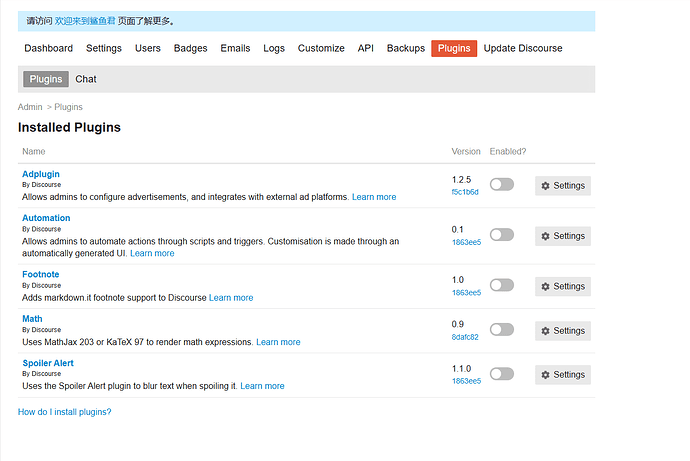690x461 pixels.
Task: Open the Spoiler Alert name link
Action: tap(48, 363)
